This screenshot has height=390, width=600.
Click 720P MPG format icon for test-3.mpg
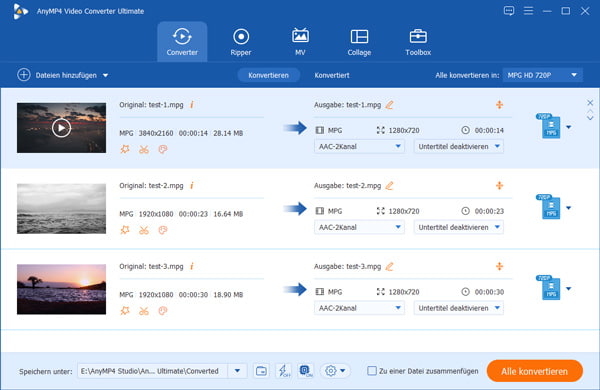[549, 287]
